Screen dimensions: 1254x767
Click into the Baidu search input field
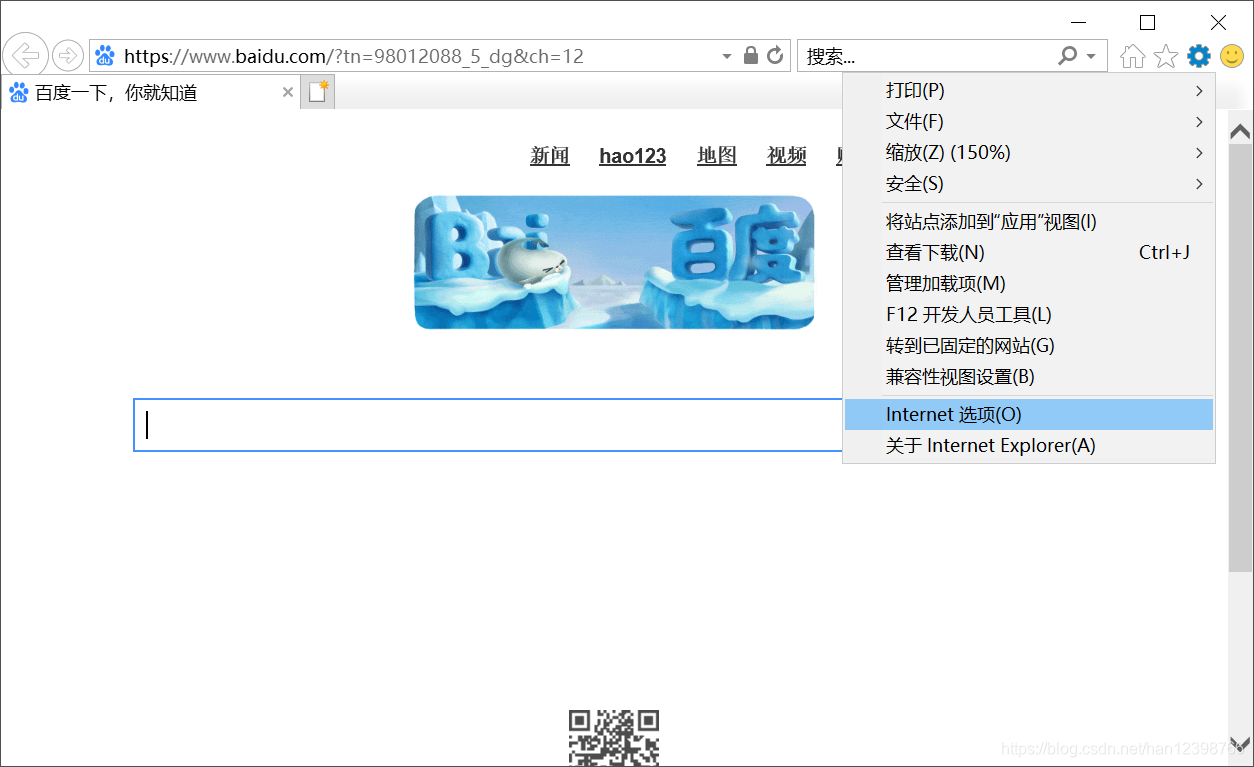click(488, 425)
